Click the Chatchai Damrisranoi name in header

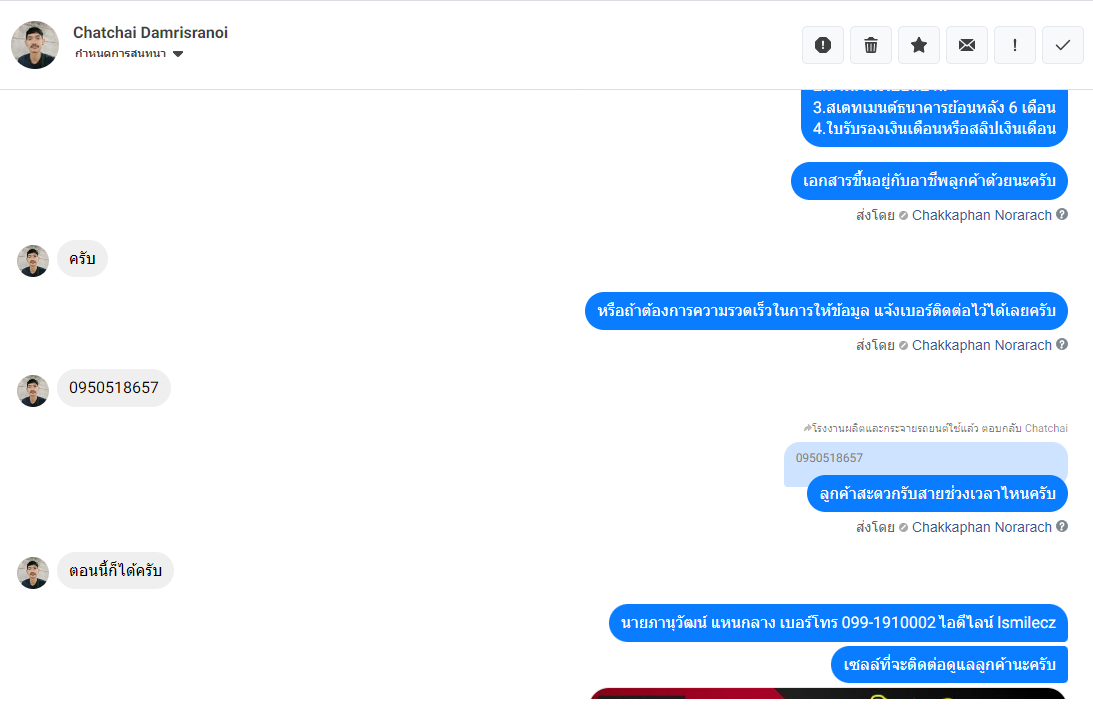[150, 33]
